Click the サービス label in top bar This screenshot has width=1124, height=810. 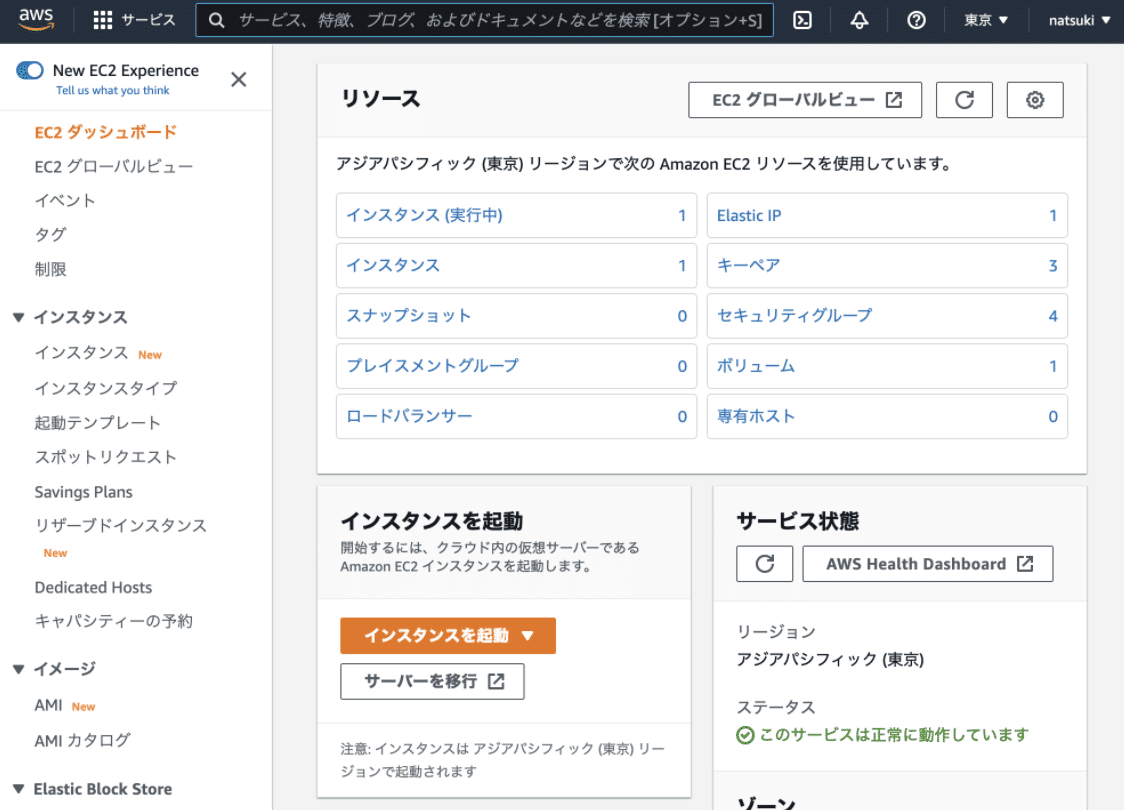click(148, 20)
